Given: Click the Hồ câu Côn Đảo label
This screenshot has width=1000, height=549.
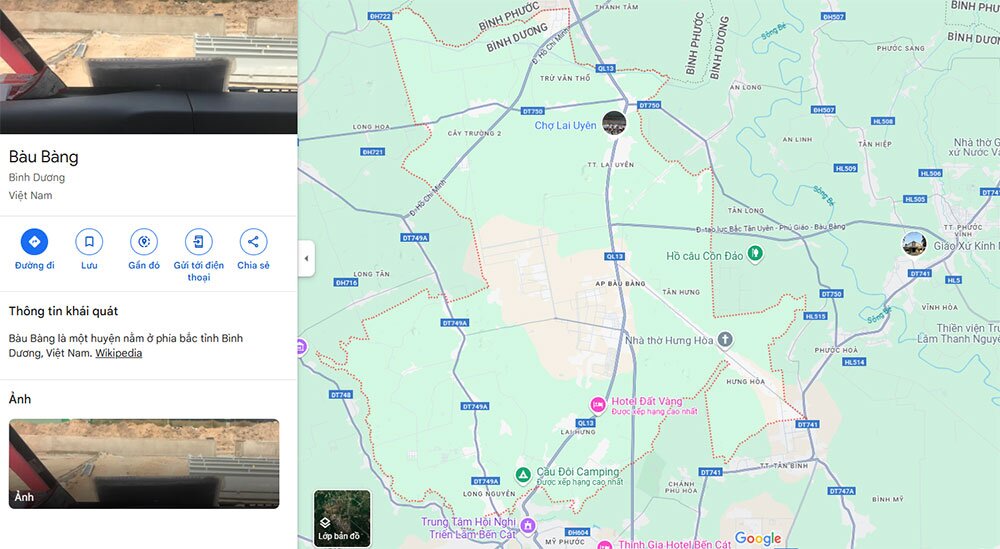Looking at the screenshot, I should click(x=707, y=257).
